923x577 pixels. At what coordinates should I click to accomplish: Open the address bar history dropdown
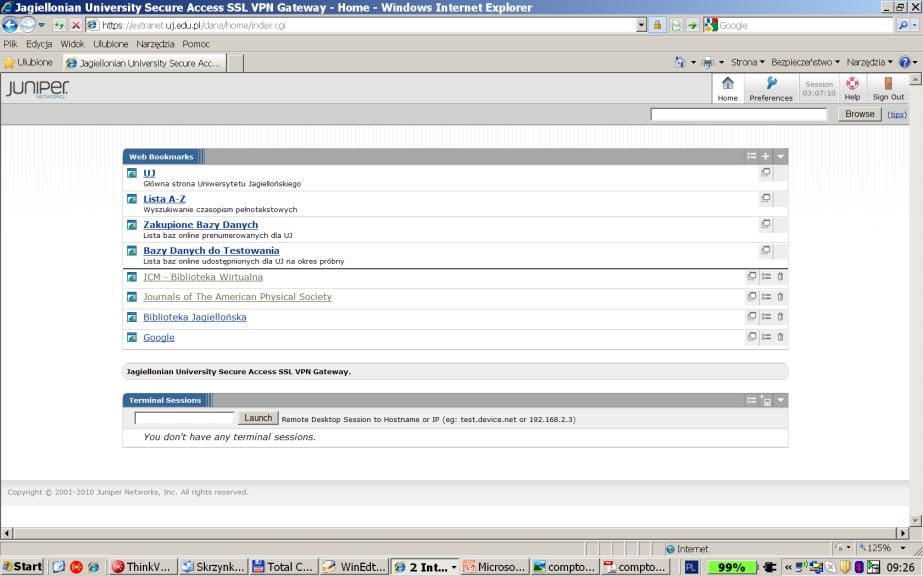pyautogui.click(x=641, y=25)
